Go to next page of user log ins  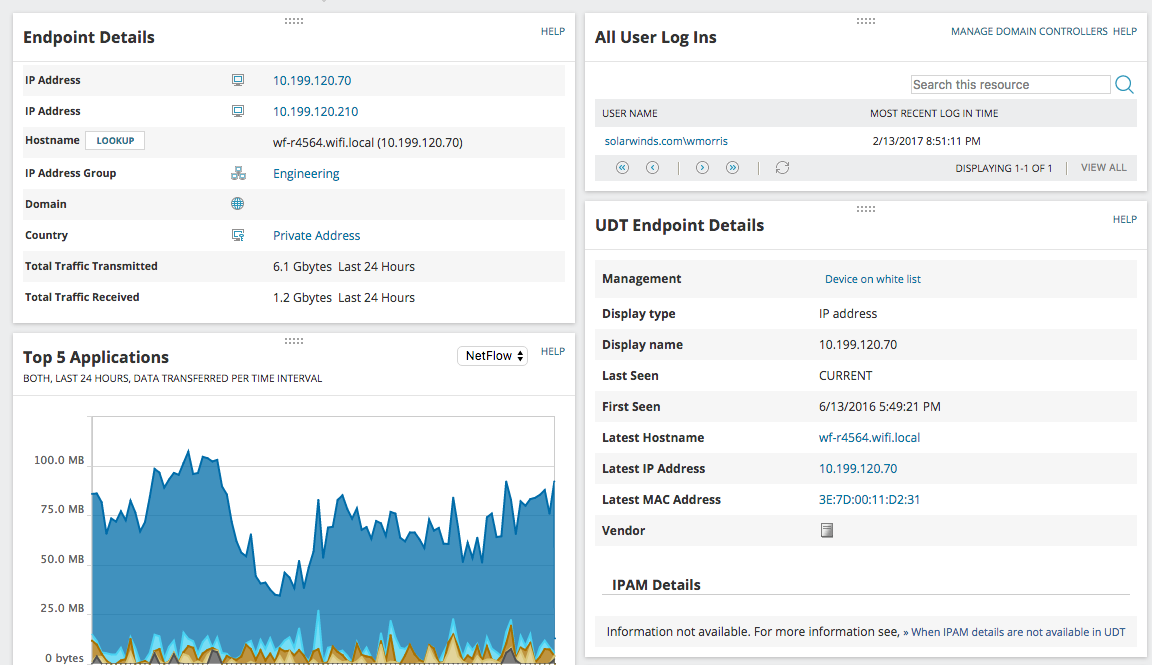702,168
